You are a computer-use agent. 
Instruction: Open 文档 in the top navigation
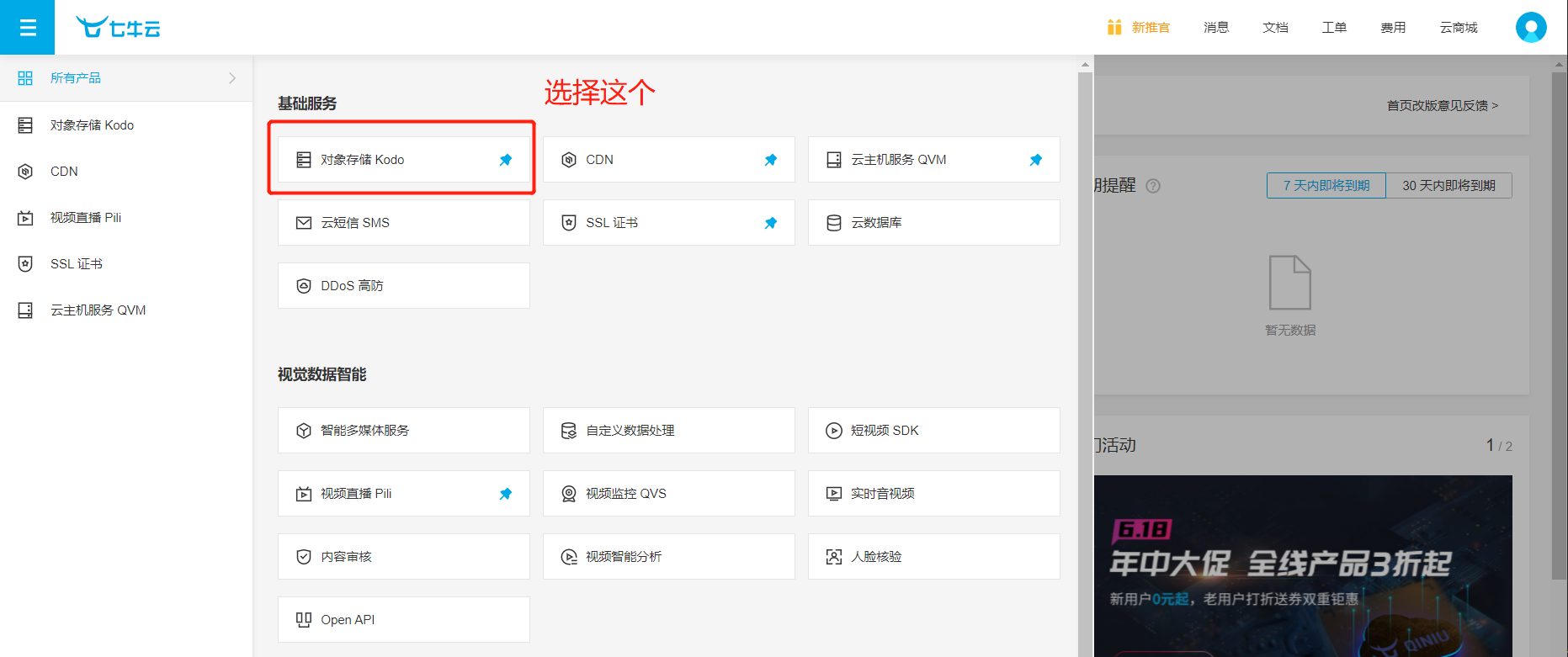(1275, 28)
